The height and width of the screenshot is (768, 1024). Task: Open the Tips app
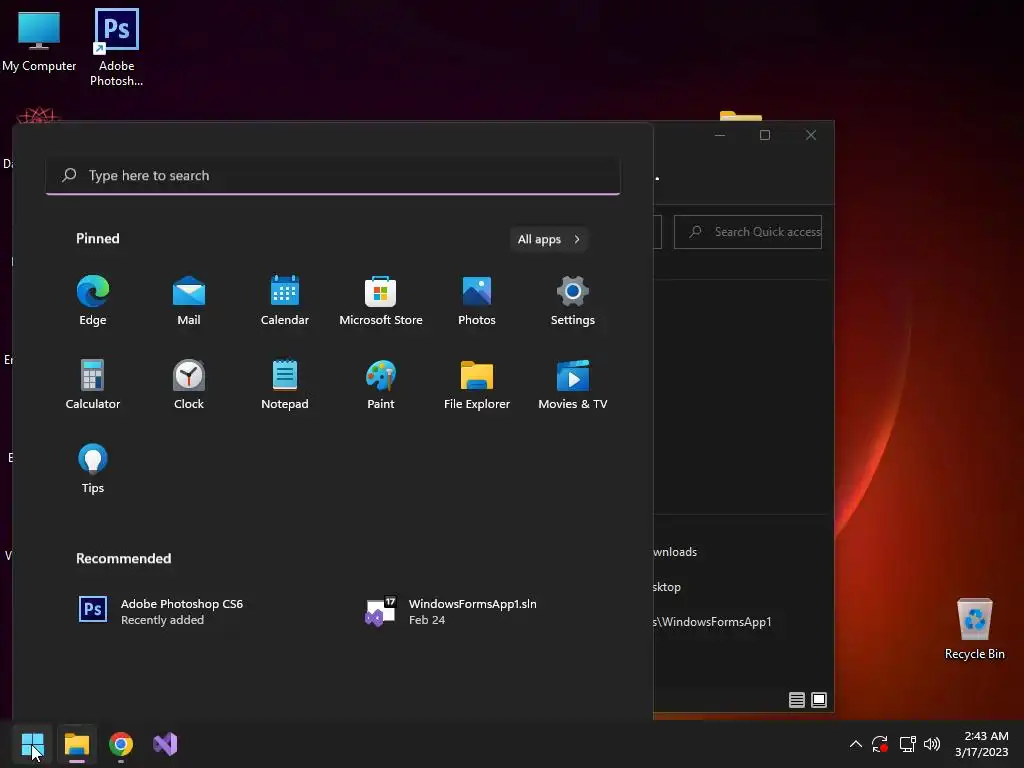point(93,469)
